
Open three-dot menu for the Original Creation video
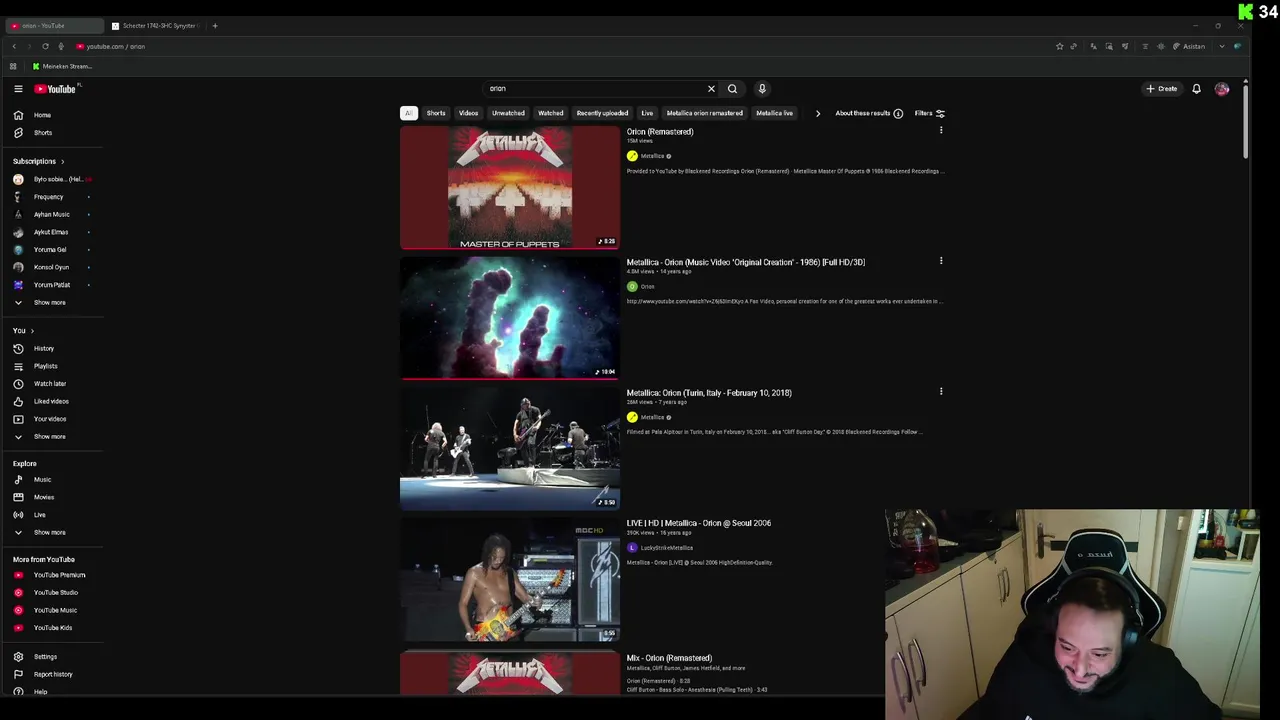click(941, 261)
